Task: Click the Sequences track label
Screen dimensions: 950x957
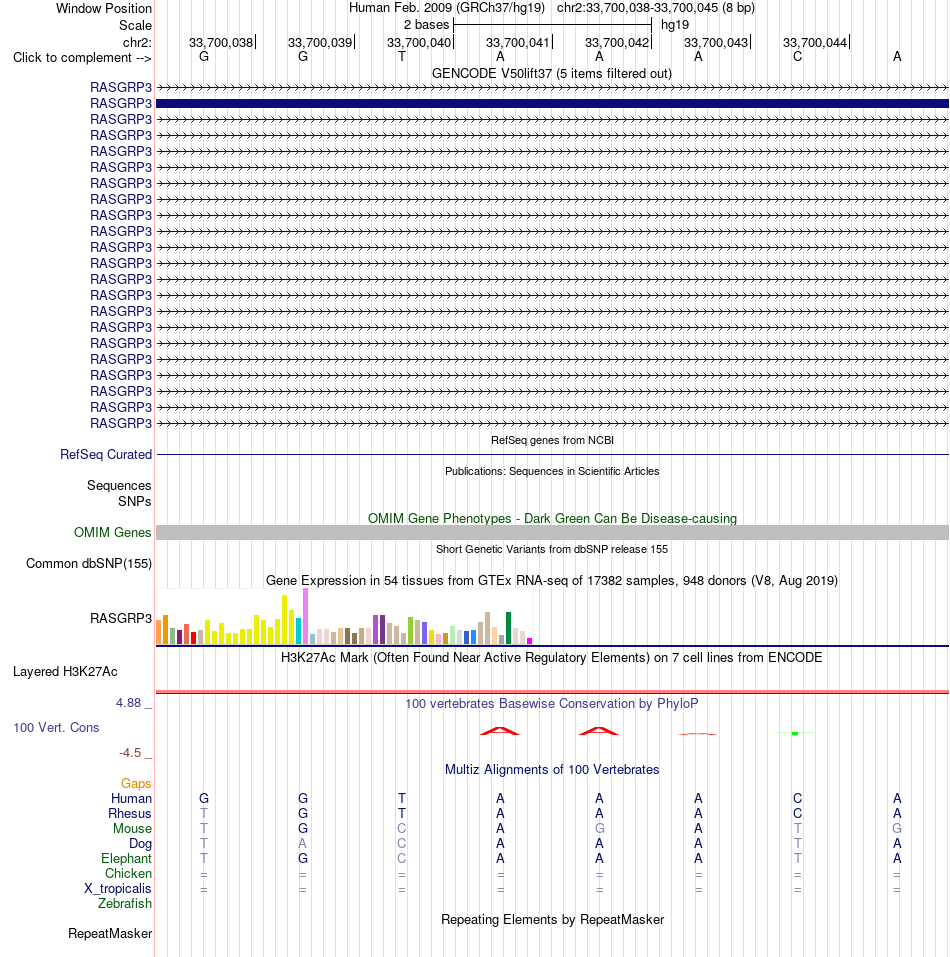Action: 119,485
